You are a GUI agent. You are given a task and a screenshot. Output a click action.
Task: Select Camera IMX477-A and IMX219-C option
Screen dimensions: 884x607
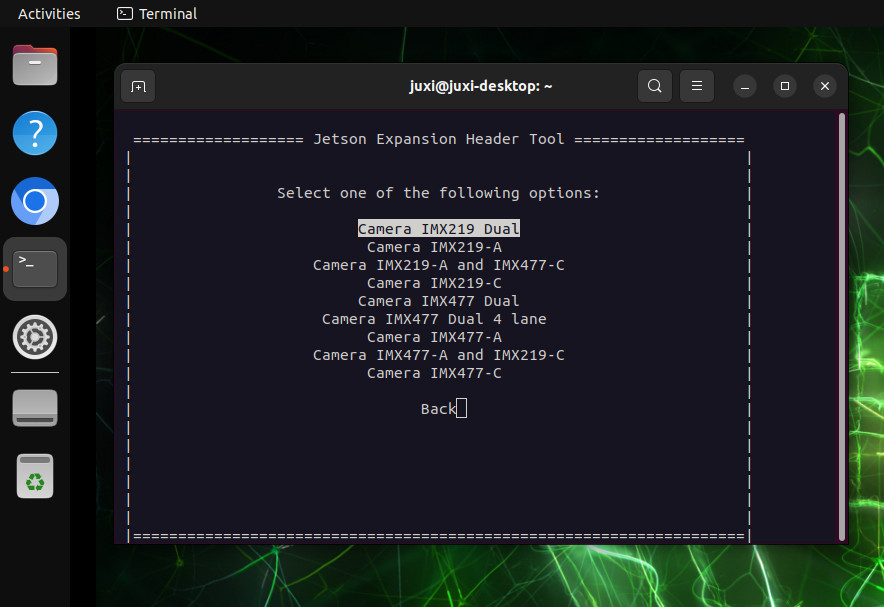pyautogui.click(x=439, y=355)
